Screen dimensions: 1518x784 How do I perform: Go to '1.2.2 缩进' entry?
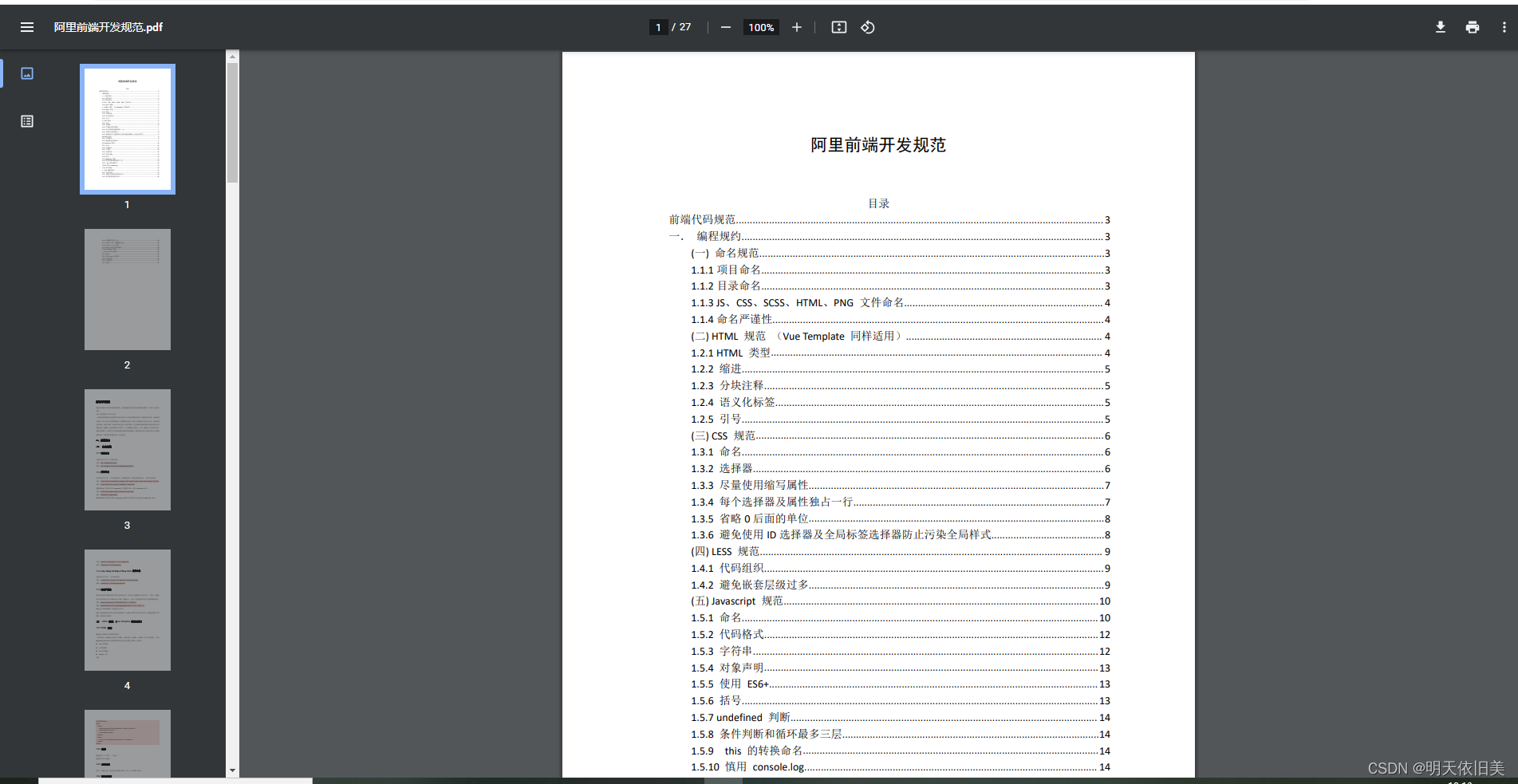[901, 368]
